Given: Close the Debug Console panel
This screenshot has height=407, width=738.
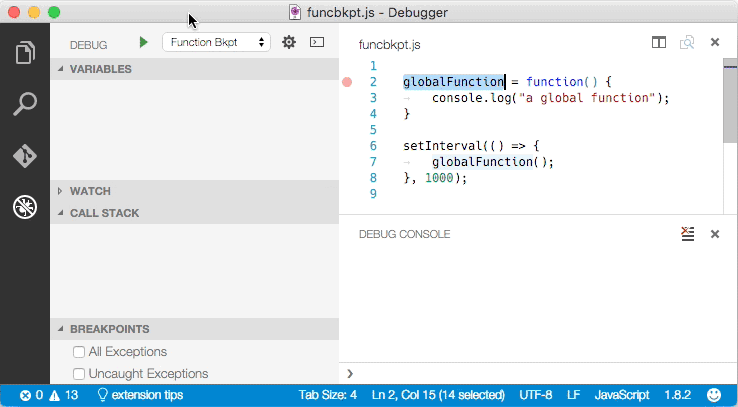Looking at the screenshot, I should tap(715, 234).
